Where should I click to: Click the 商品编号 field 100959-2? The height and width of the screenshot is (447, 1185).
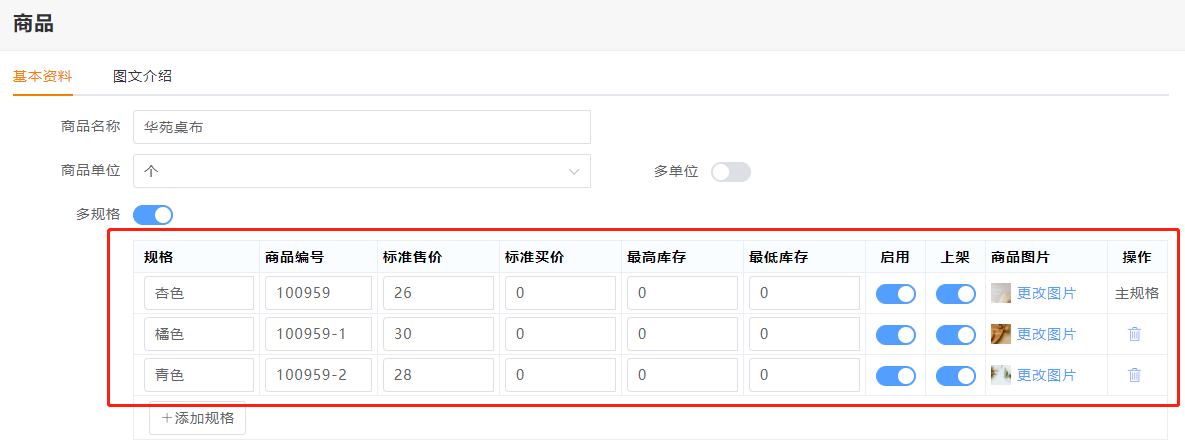(317, 375)
